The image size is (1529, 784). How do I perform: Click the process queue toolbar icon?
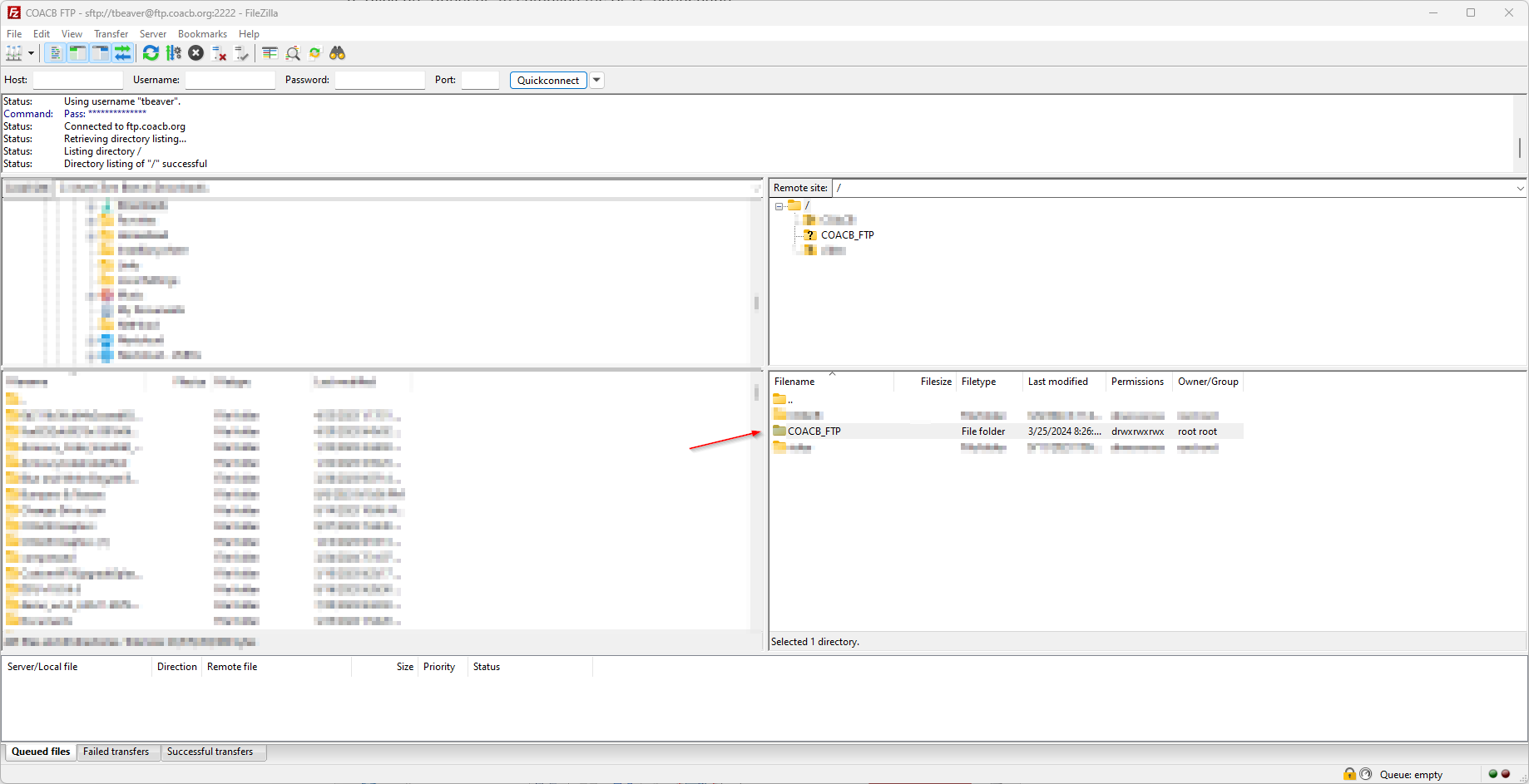tap(173, 53)
